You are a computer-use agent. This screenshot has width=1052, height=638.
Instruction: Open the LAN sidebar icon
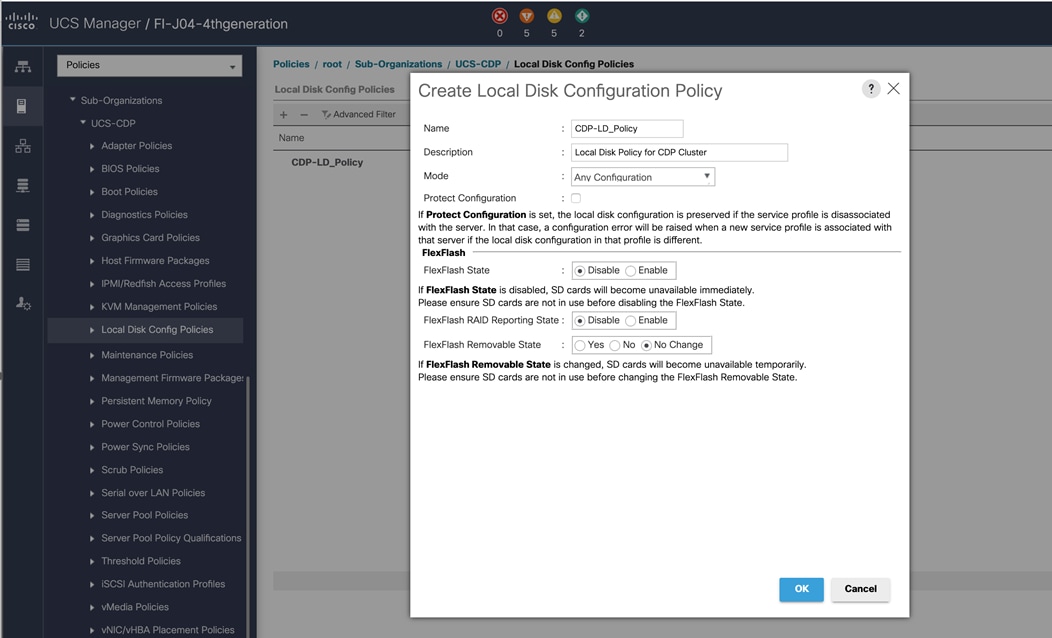tap(23, 146)
